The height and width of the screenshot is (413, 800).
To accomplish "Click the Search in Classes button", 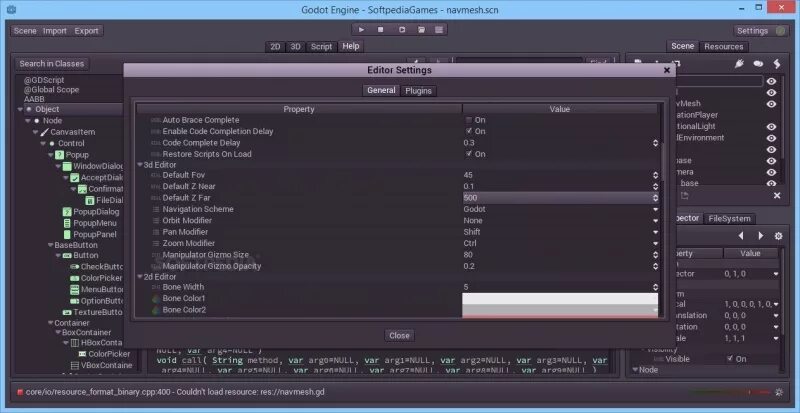I will 51,64.
